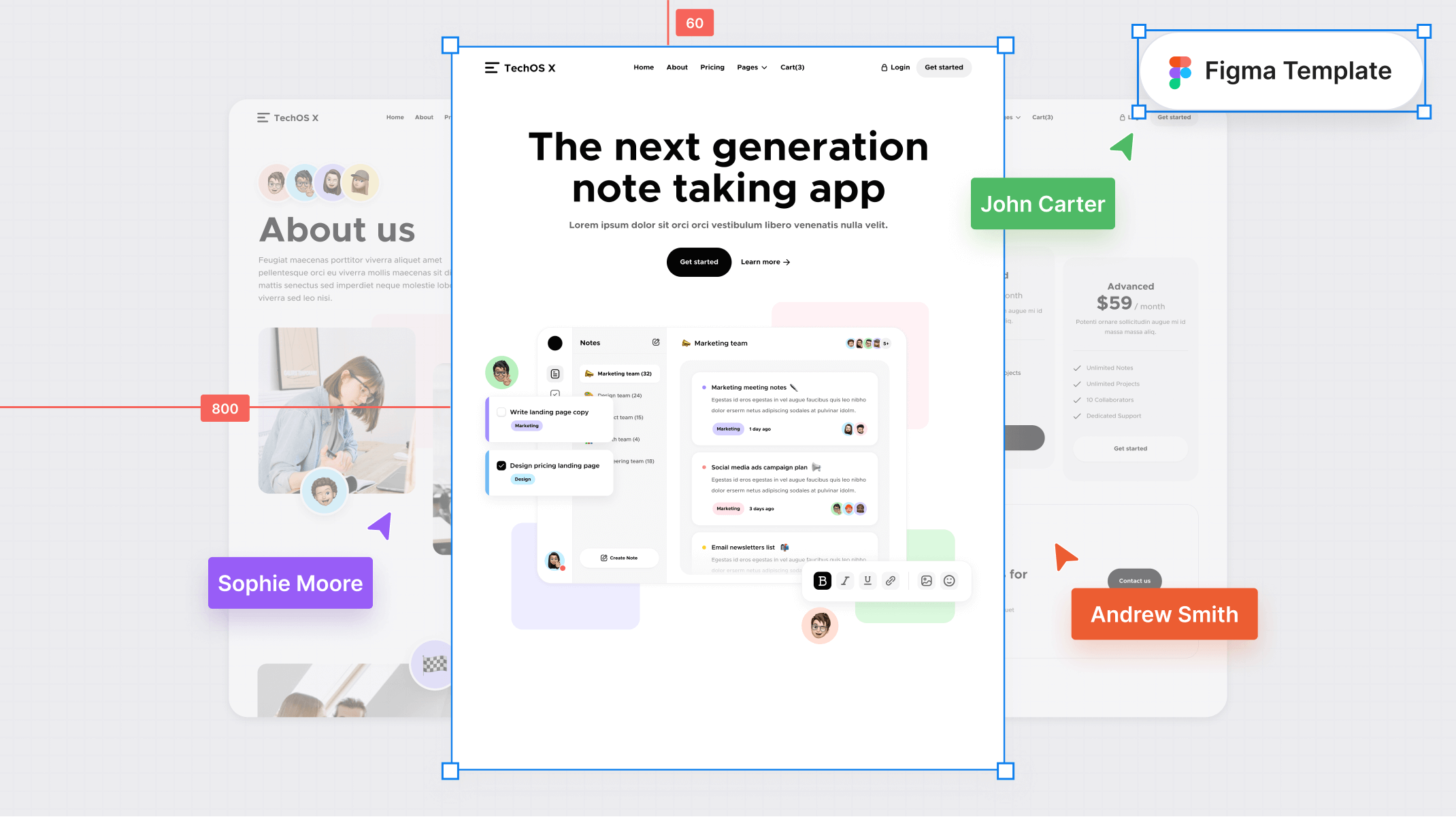This screenshot has height=817, width=1456.
Task: Click the italic formatting icon
Action: point(845,580)
